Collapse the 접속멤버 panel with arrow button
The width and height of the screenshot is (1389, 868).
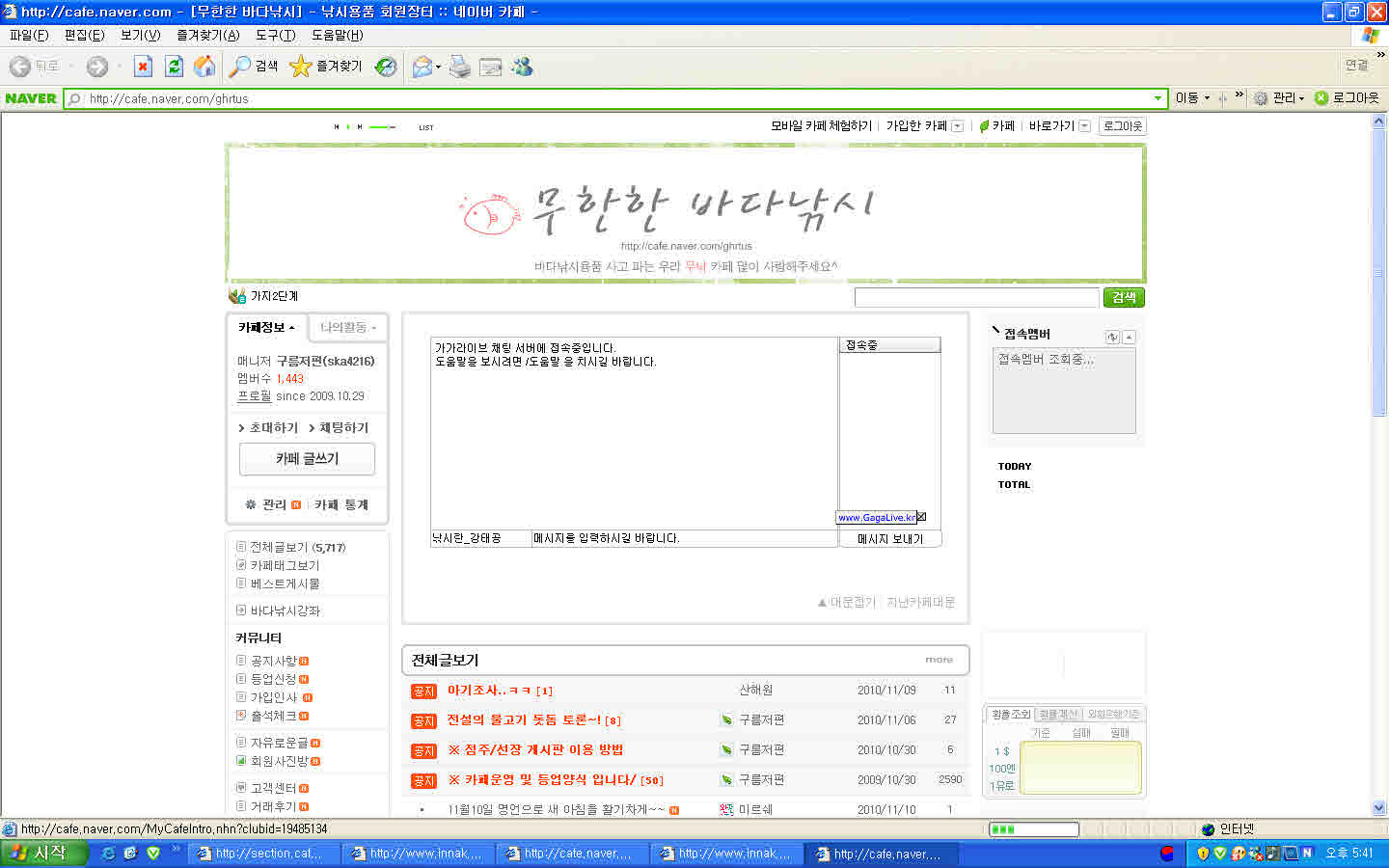[1130, 337]
